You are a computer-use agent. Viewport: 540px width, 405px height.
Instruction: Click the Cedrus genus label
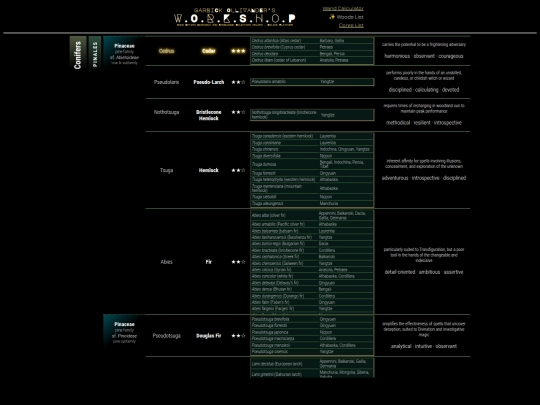[x=166, y=51]
